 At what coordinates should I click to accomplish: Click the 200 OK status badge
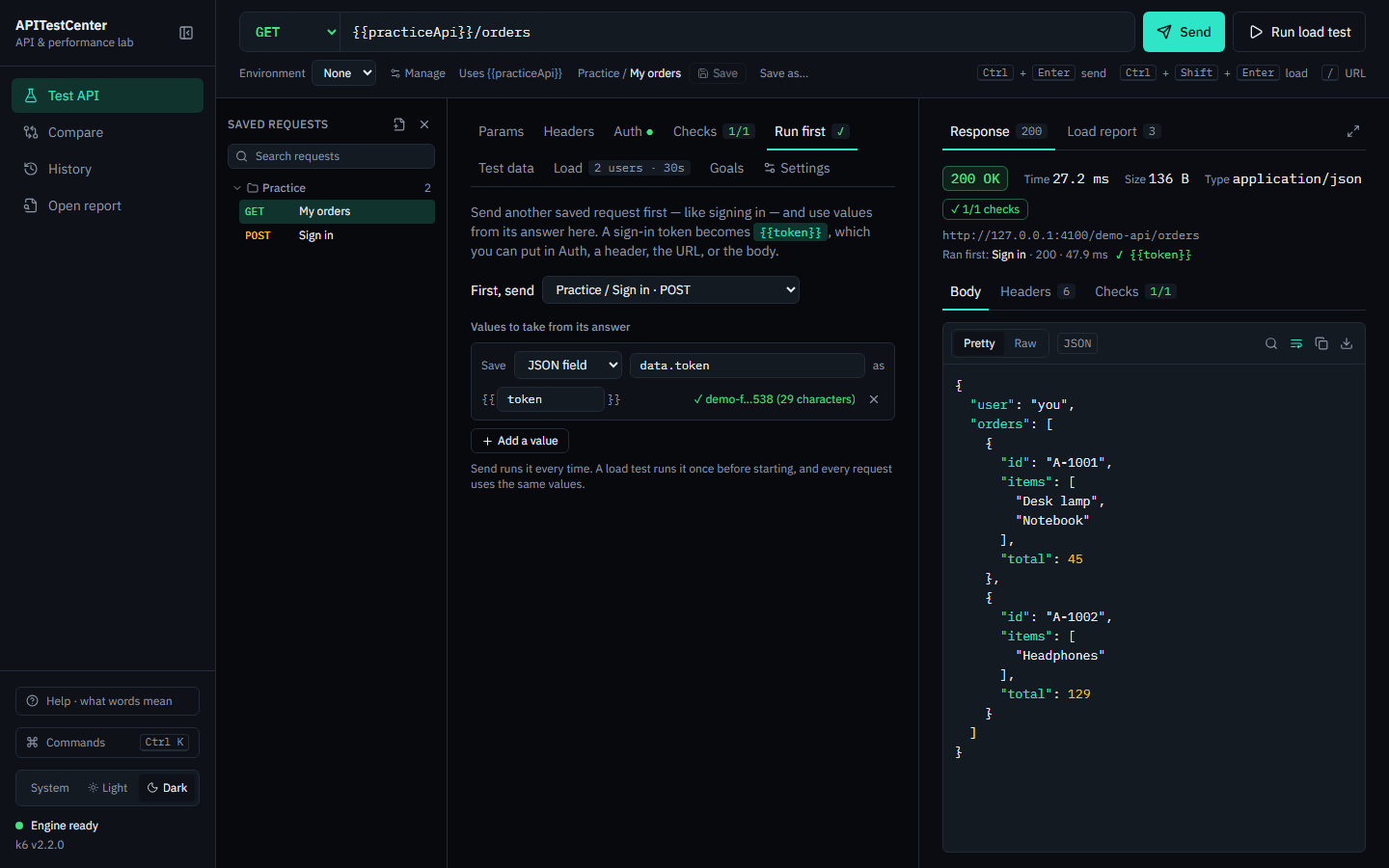click(x=975, y=178)
